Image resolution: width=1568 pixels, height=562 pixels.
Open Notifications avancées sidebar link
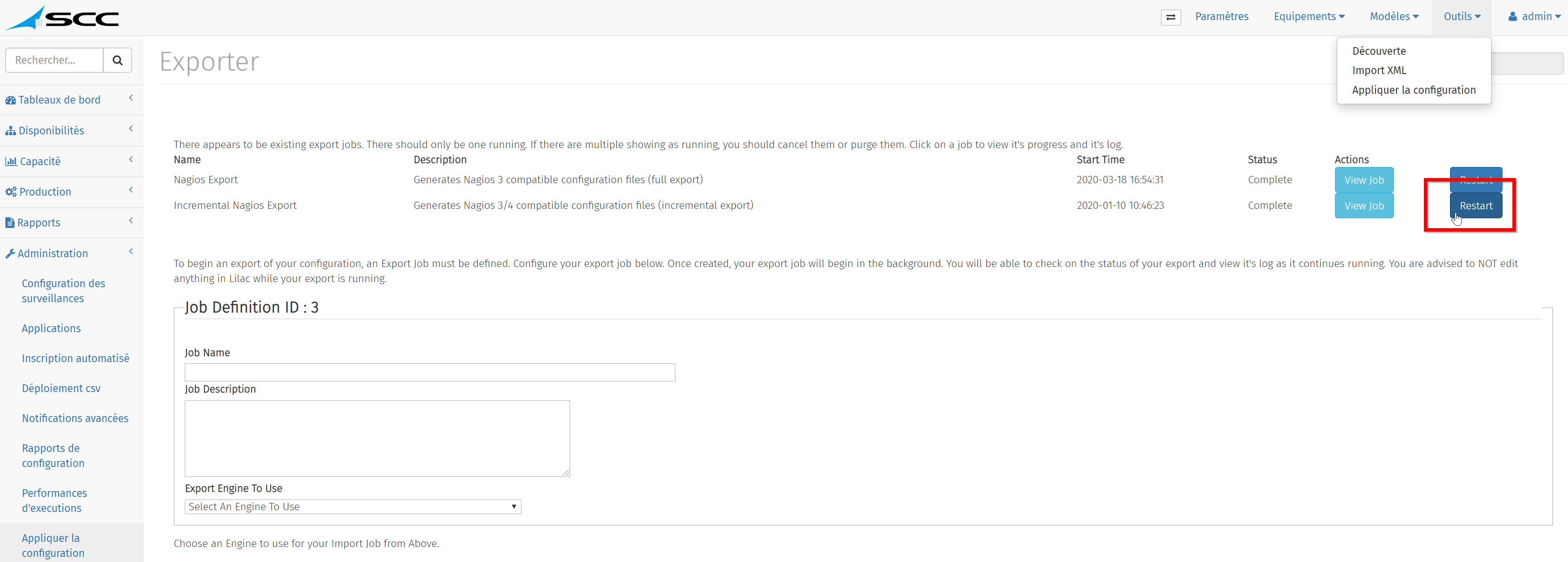pyautogui.click(x=75, y=418)
